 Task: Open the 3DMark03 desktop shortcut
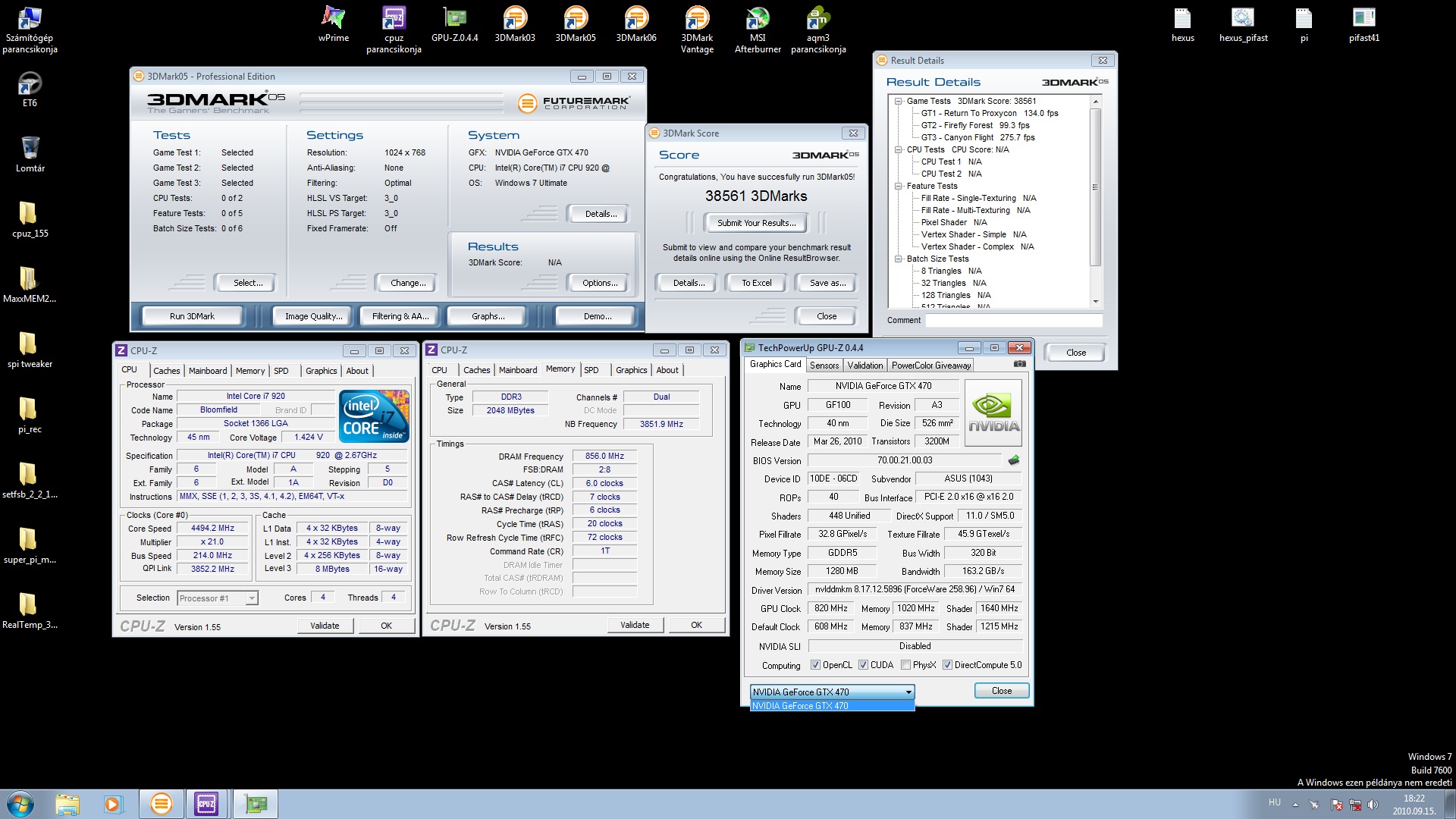(515, 24)
